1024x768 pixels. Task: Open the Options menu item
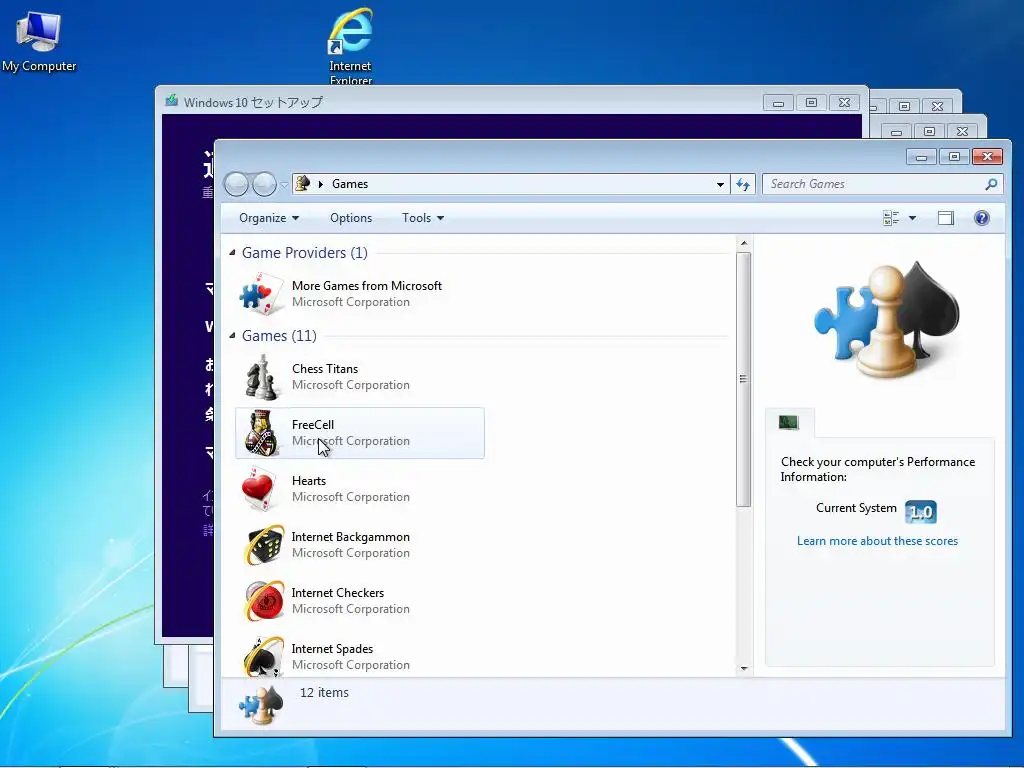point(351,218)
